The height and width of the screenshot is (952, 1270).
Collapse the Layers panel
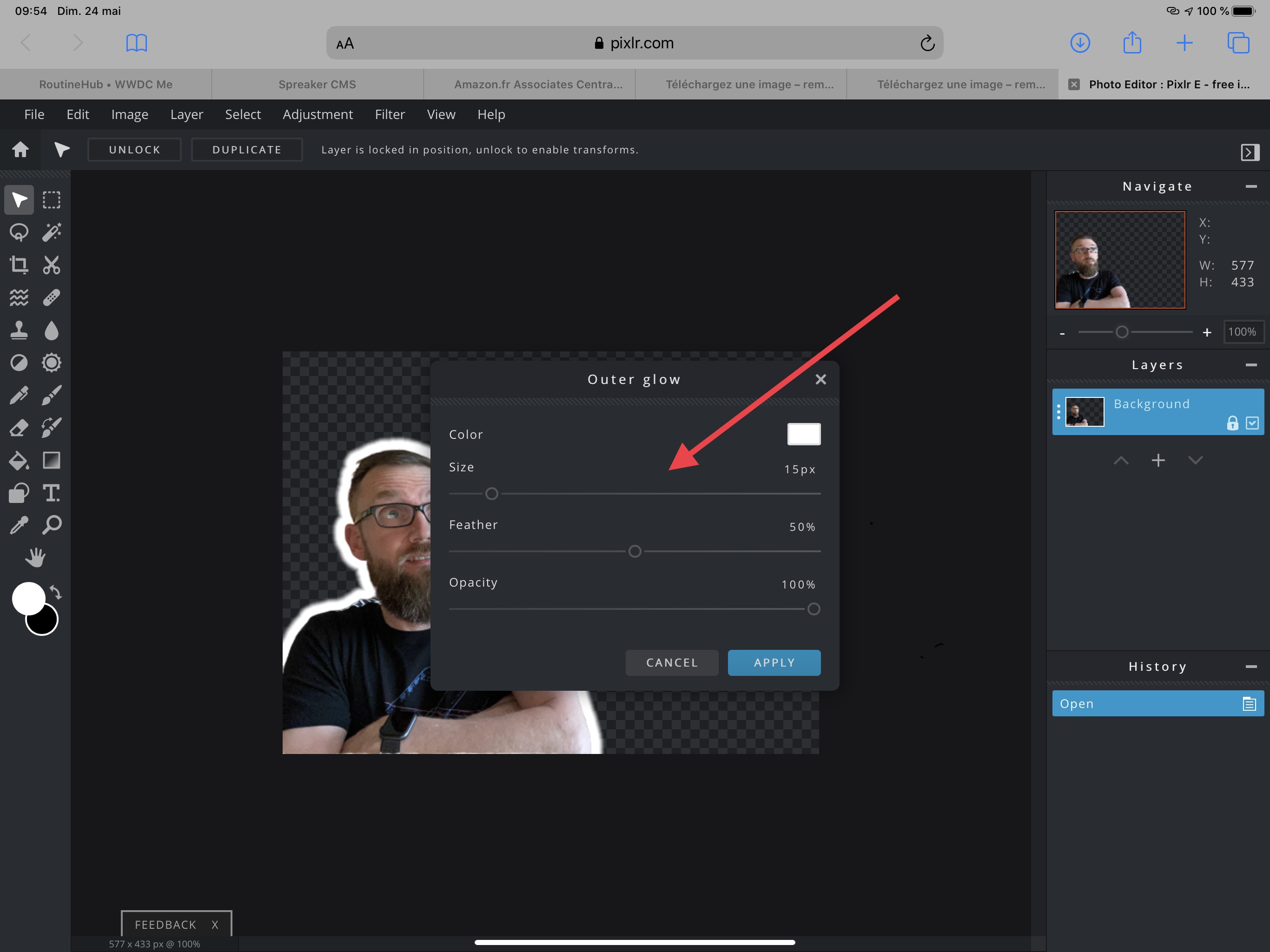pos(1251,365)
